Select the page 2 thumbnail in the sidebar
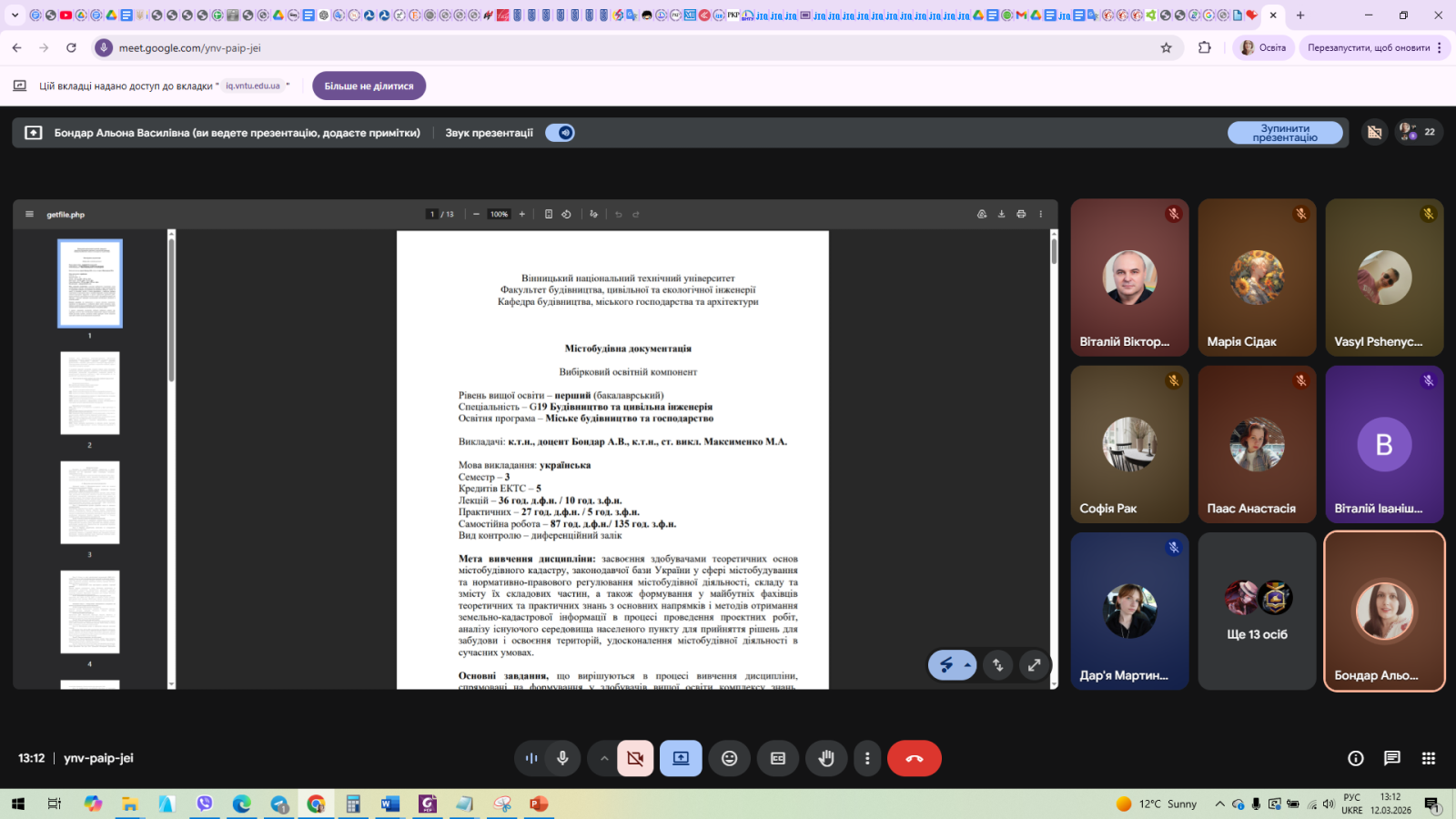Image resolution: width=1456 pixels, height=819 pixels. (90, 393)
